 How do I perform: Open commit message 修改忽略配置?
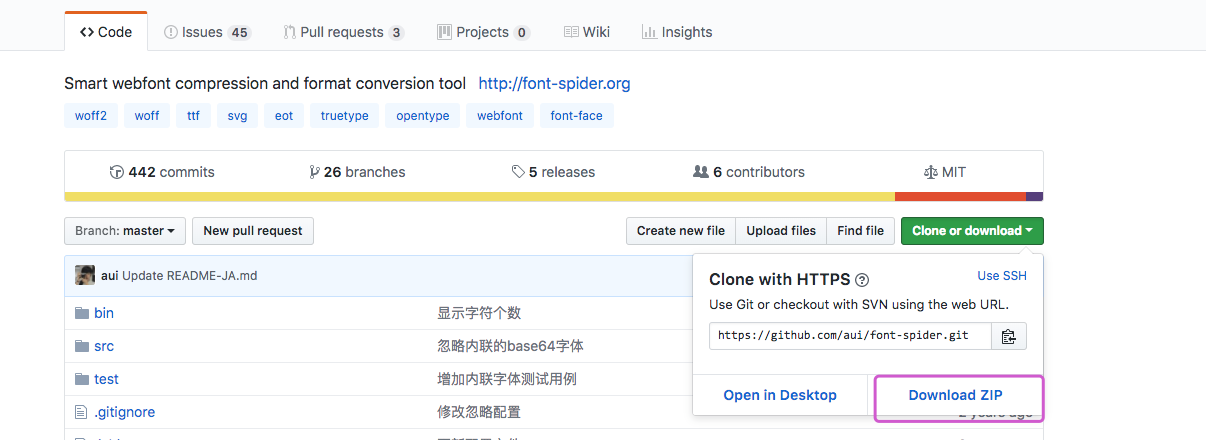tap(479, 412)
